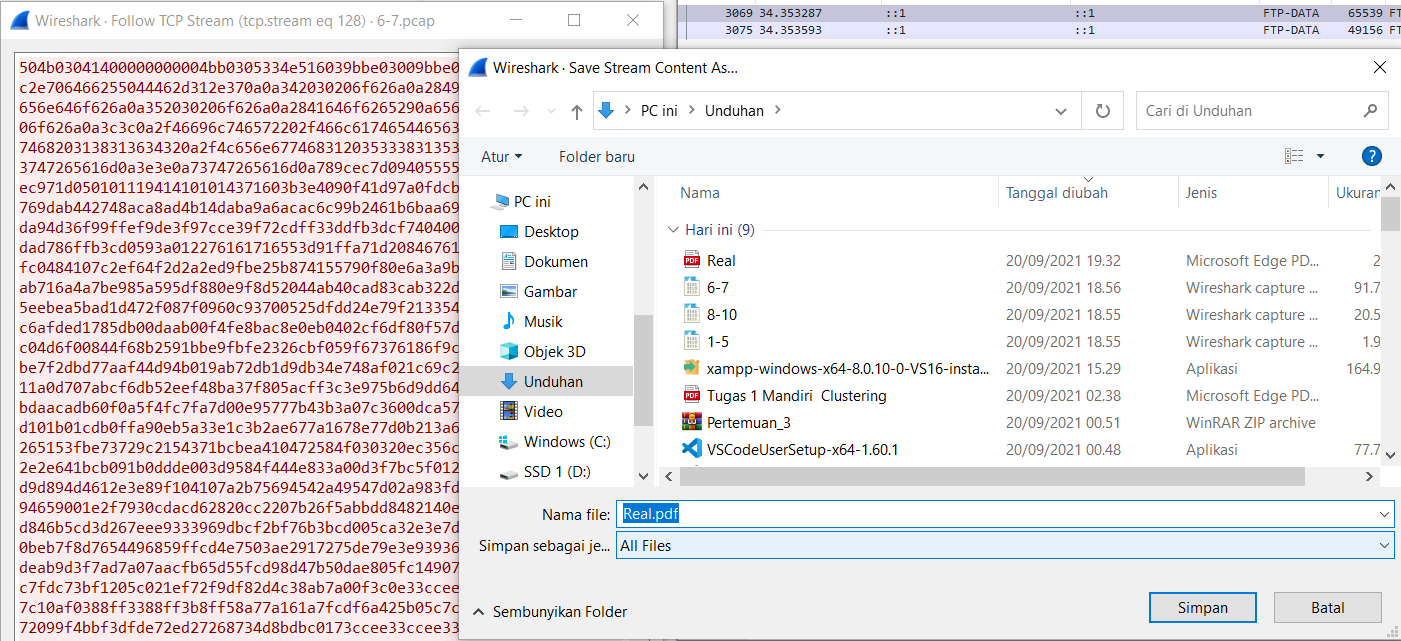Open the help question mark icon
The height and width of the screenshot is (641, 1401).
point(1372,156)
